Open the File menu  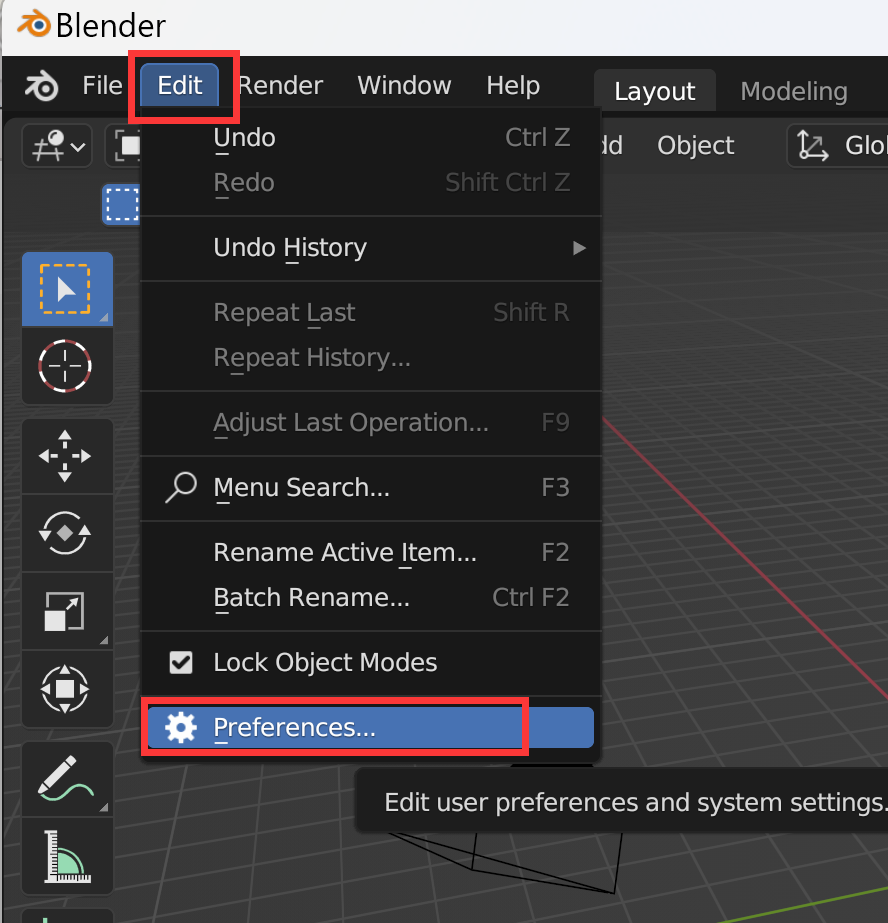coord(102,86)
